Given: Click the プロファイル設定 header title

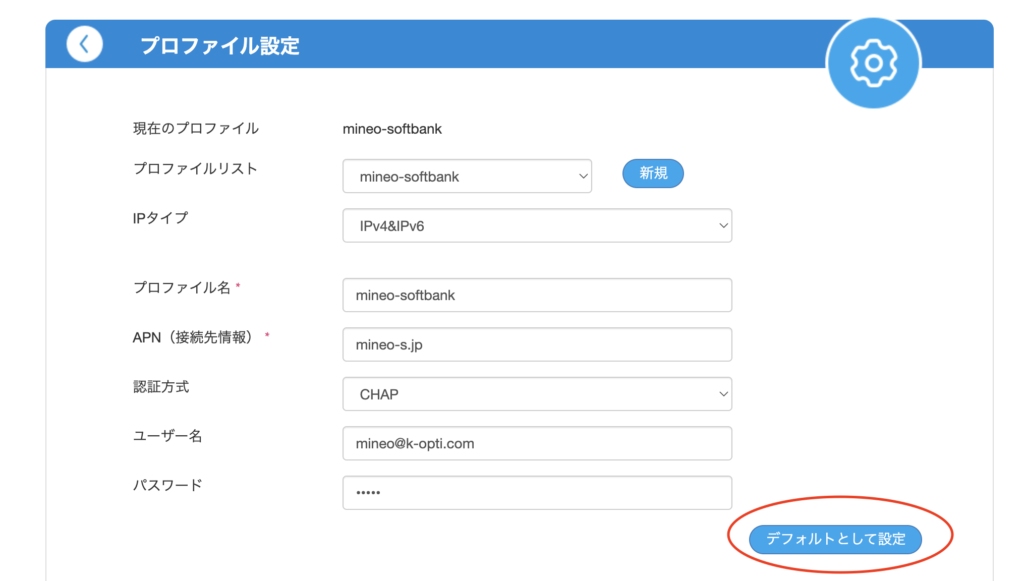Looking at the screenshot, I should (x=220, y=46).
